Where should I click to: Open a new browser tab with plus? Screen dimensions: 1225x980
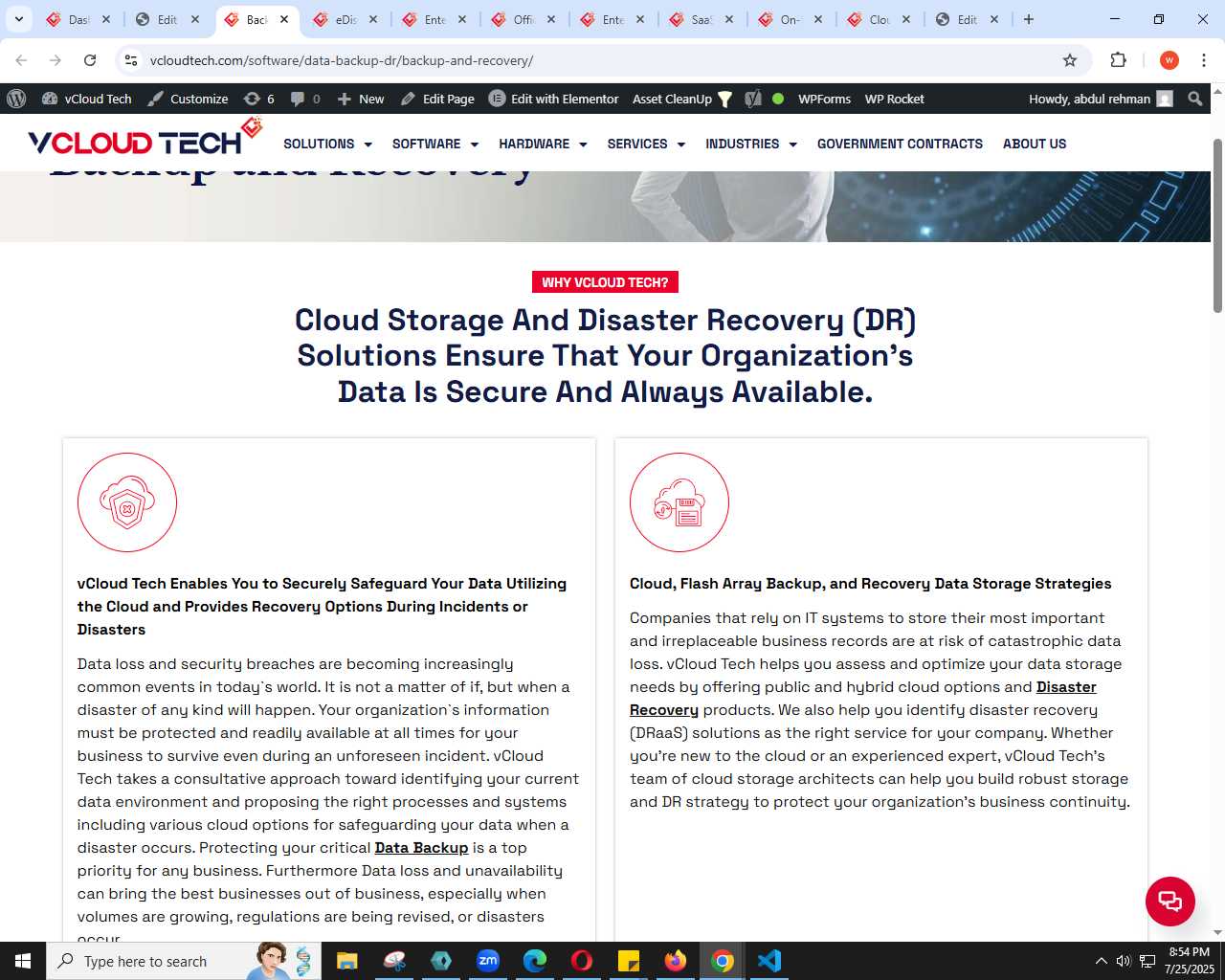(1029, 19)
